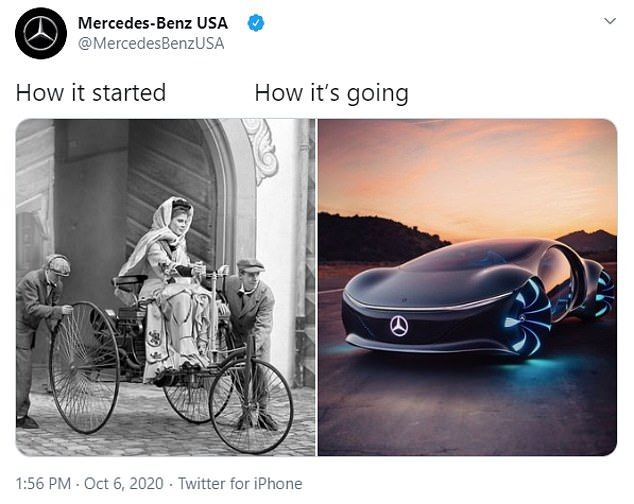
Task: Open the Mercedes-Benz star profile avatar
Action: 41,33
